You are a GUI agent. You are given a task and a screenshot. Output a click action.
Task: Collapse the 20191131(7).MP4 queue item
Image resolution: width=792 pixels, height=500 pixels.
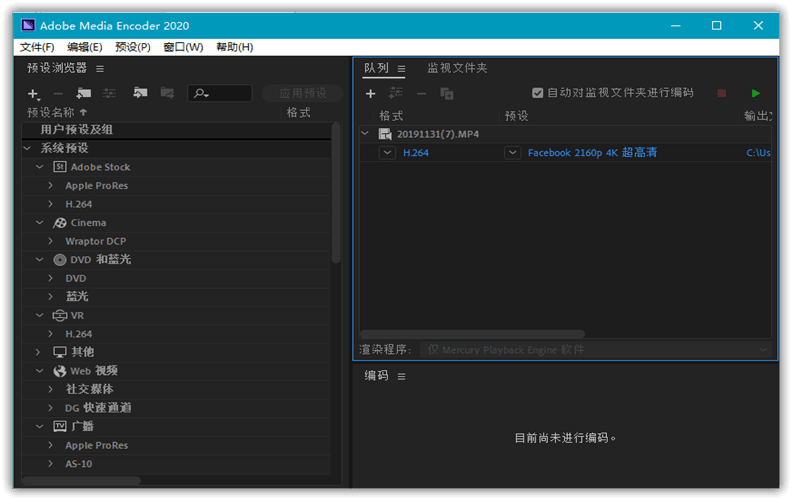(365, 134)
